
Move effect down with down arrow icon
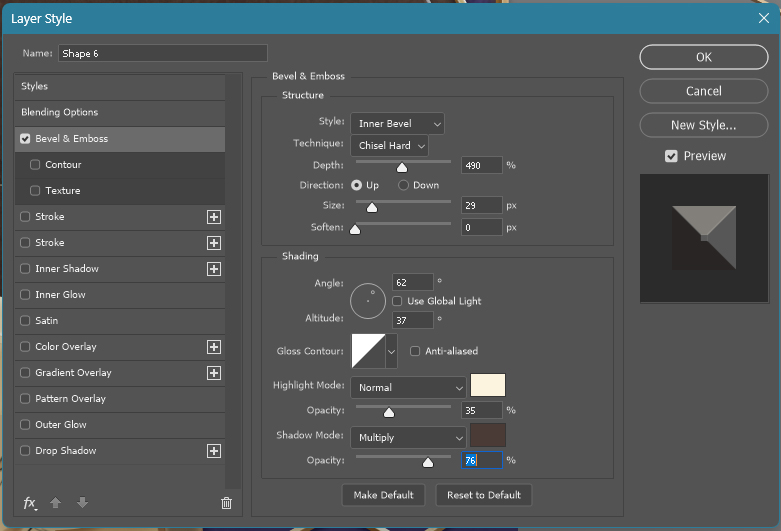pos(83,503)
